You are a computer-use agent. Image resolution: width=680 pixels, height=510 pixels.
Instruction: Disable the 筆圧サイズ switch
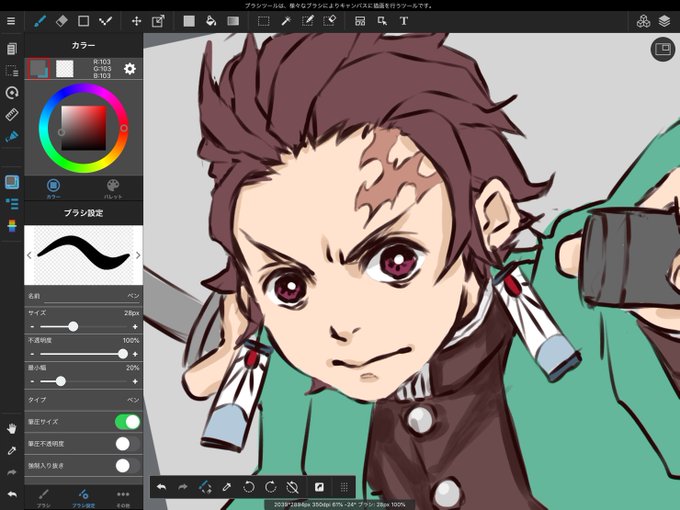tap(128, 422)
